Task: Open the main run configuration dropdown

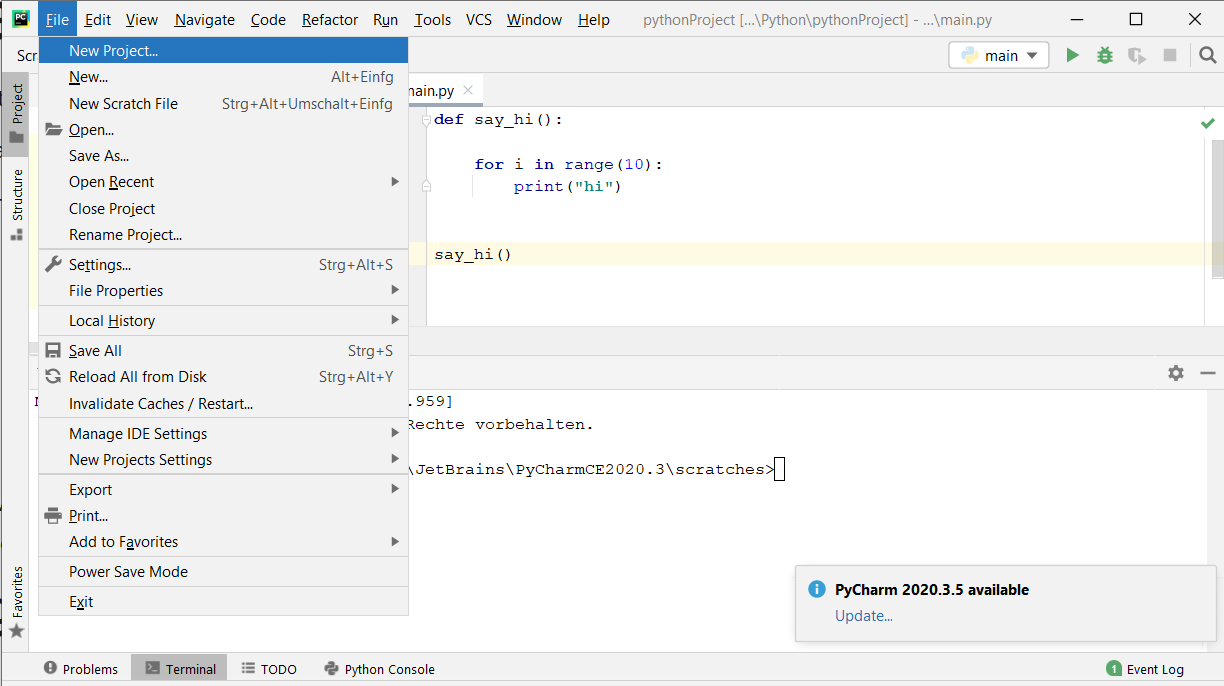Action: 1030,56
